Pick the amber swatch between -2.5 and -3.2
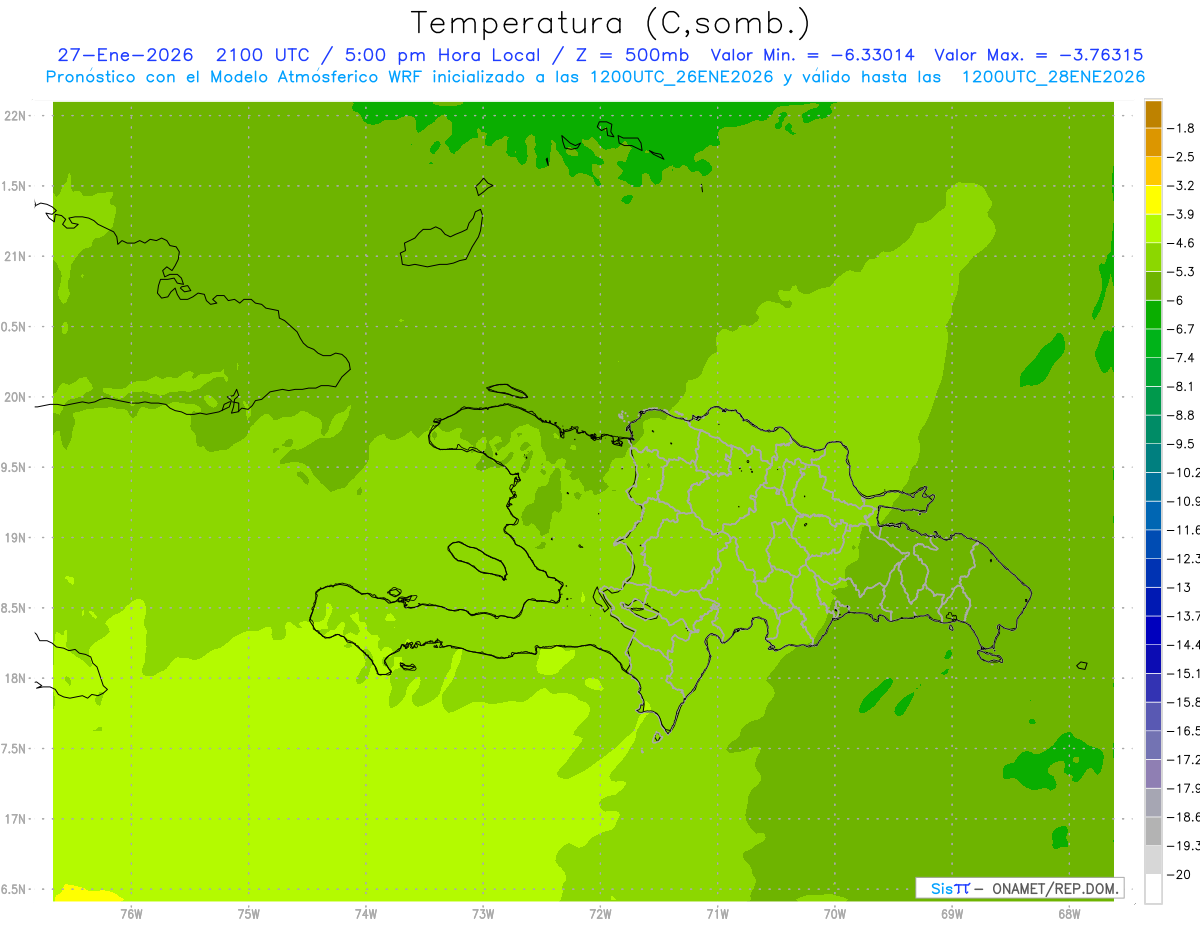Image resolution: width=1200 pixels, height=927 pixels. click(1154, 171)
